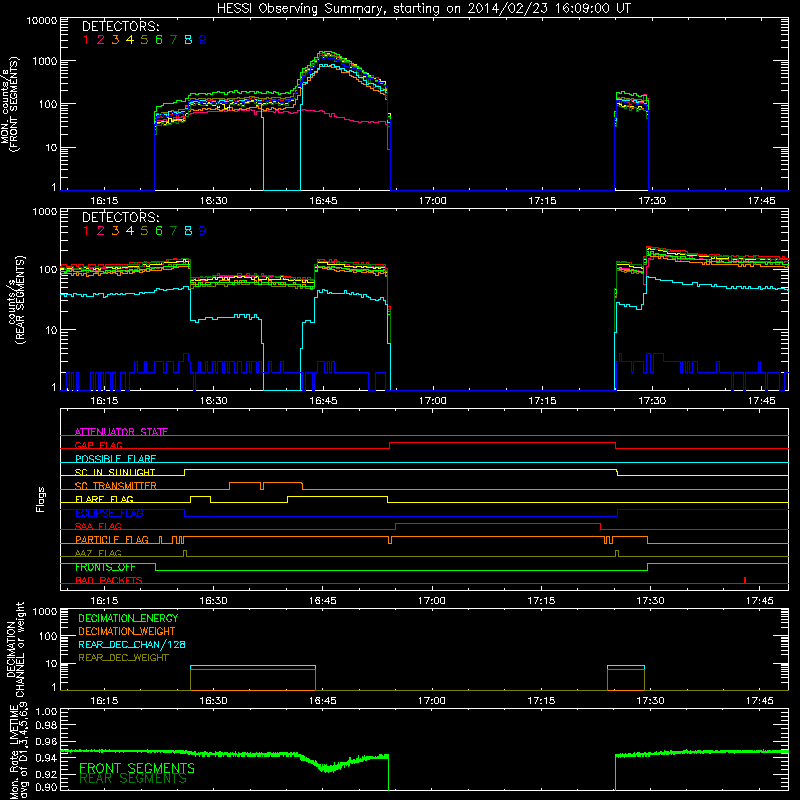Select detector 1 in front segments legend
The height and width of the screenshot is (800, 800).
tap(86, 40)
